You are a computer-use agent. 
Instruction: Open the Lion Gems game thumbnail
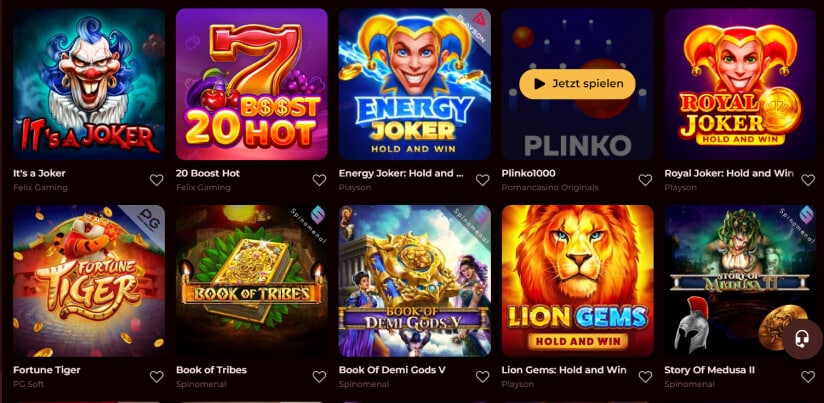pos(578,281)
